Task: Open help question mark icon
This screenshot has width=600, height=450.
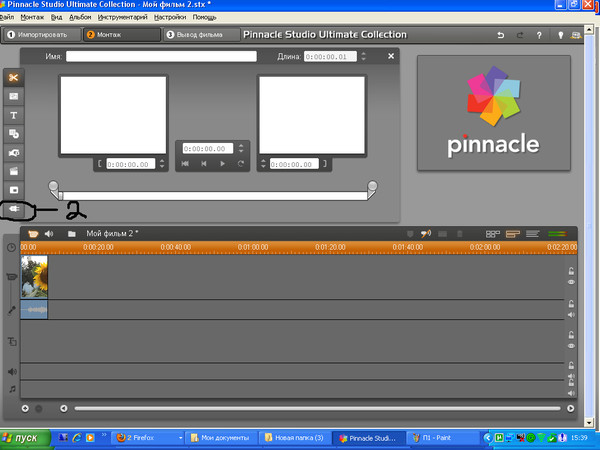Action: 539,35
